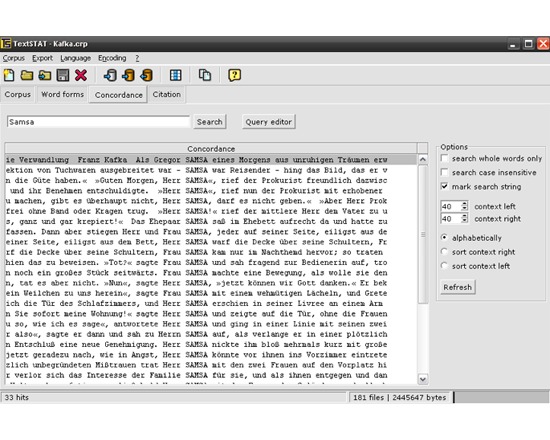Click the '181 files | 2445647 bytes' status

point(400,397)
